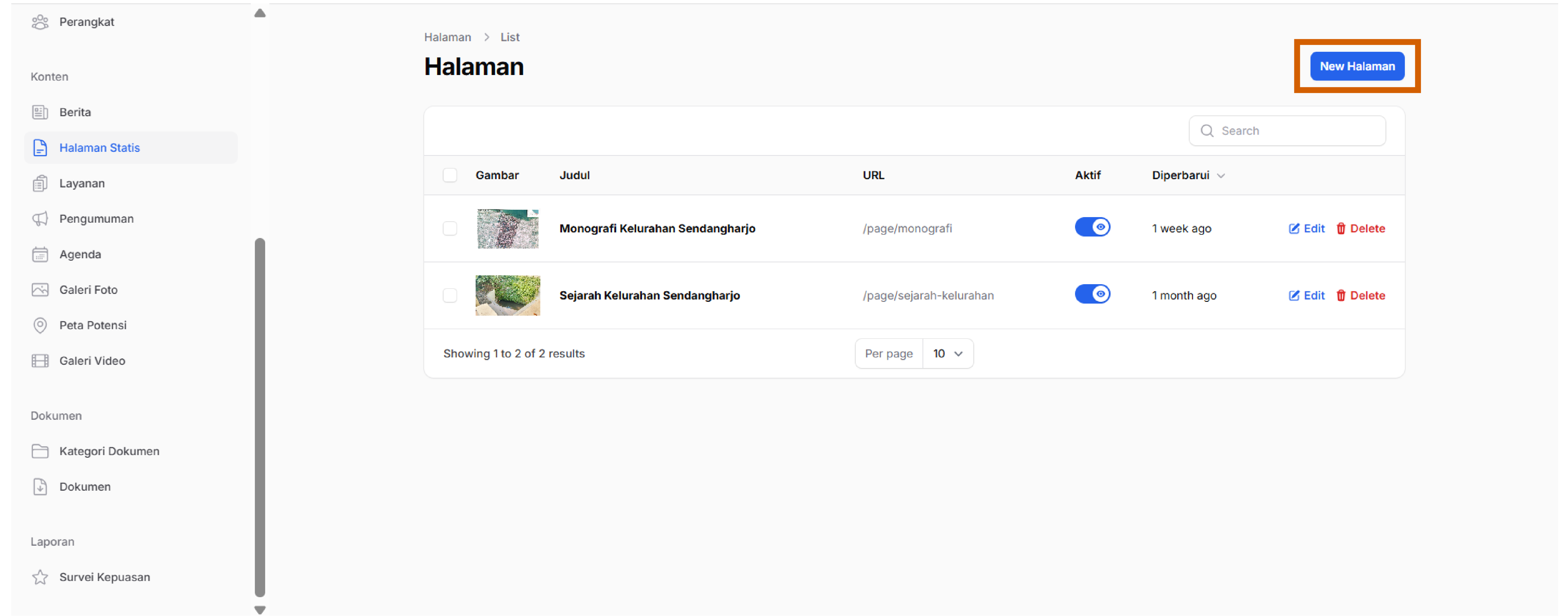Click the Dokumen download file icon
Screen dimensions: 1568x616
tap(40, 487)
